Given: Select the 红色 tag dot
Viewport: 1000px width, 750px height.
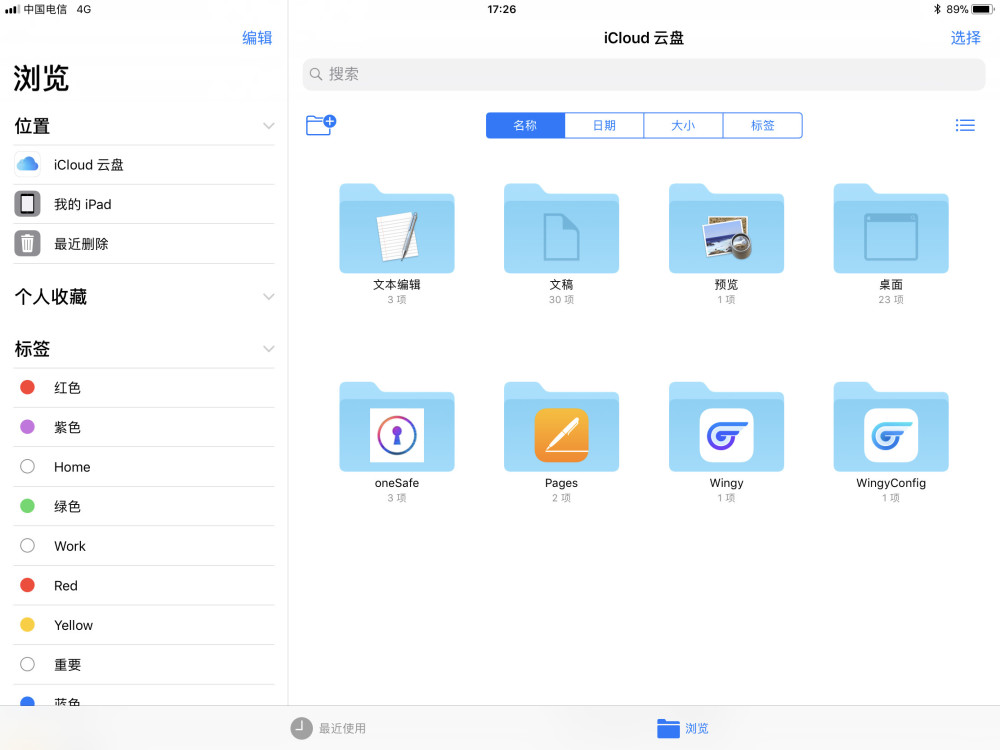Looking at the screenshot, I should pos(27,387).
